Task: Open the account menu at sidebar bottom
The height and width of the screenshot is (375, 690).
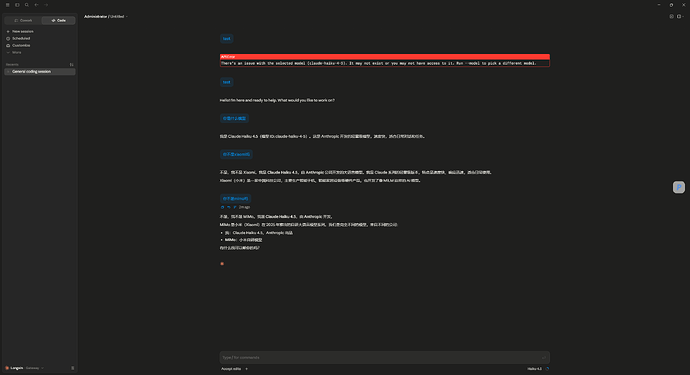Action: point(24,368)
